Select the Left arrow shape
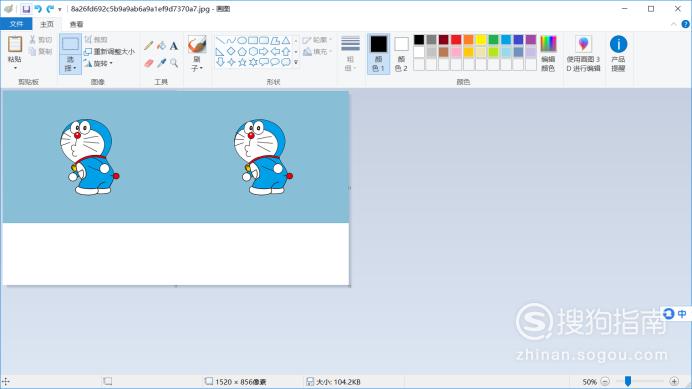The image size is (692, 389). coord(275,52)
